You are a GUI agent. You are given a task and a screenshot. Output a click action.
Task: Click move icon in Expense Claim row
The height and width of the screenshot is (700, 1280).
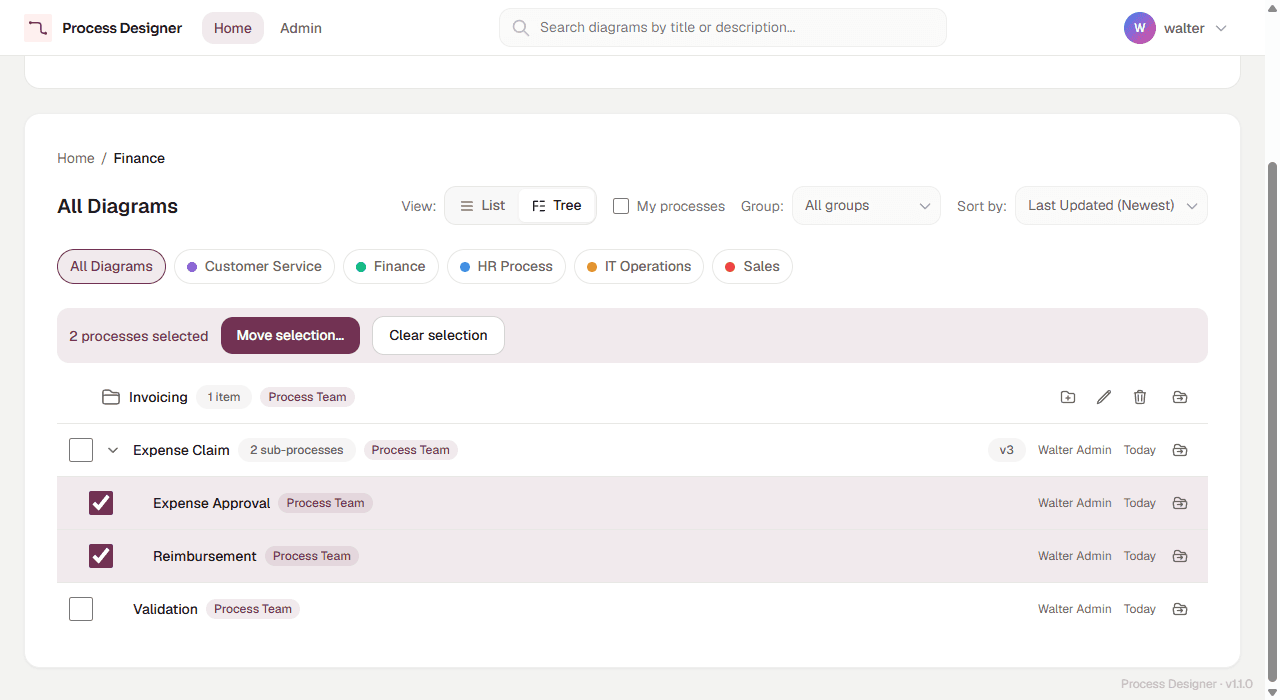pyautogui.click(x=1180, y=450)
